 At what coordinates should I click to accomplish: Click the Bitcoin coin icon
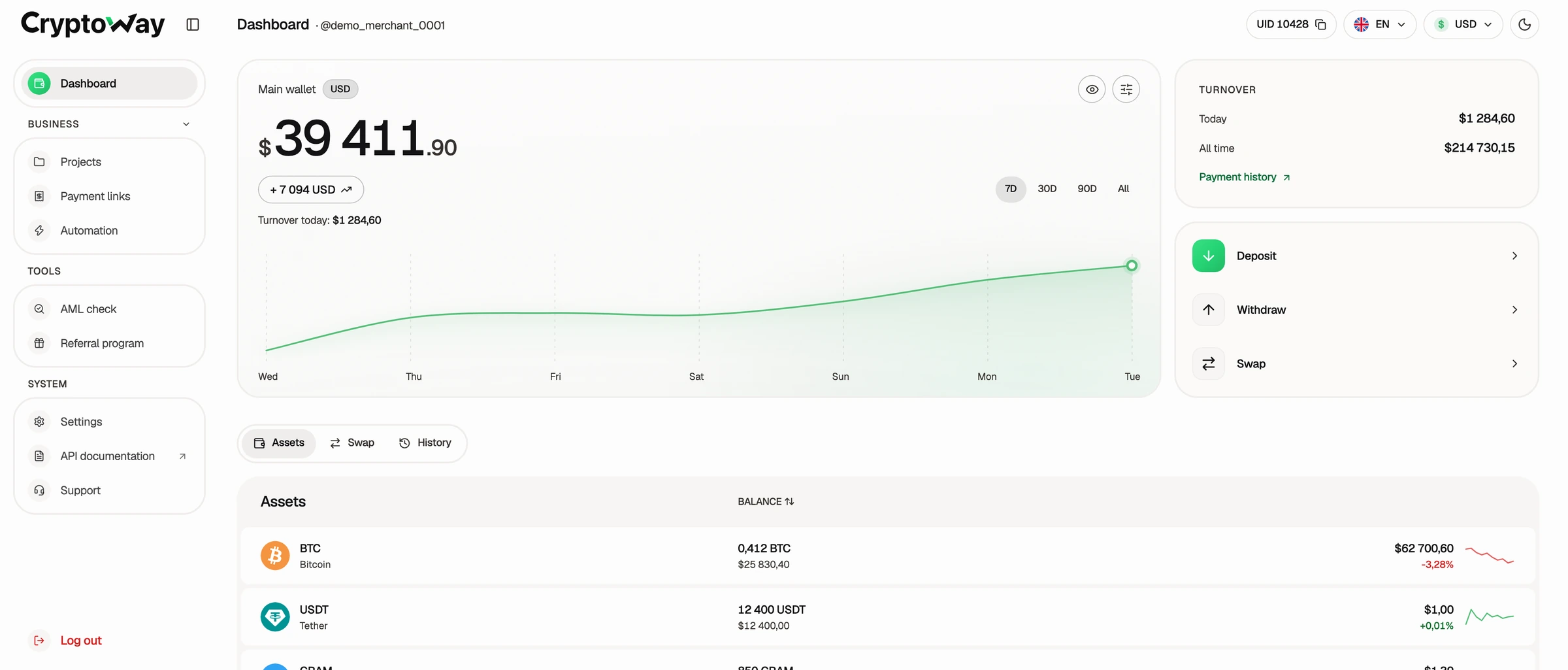point(275,556)
